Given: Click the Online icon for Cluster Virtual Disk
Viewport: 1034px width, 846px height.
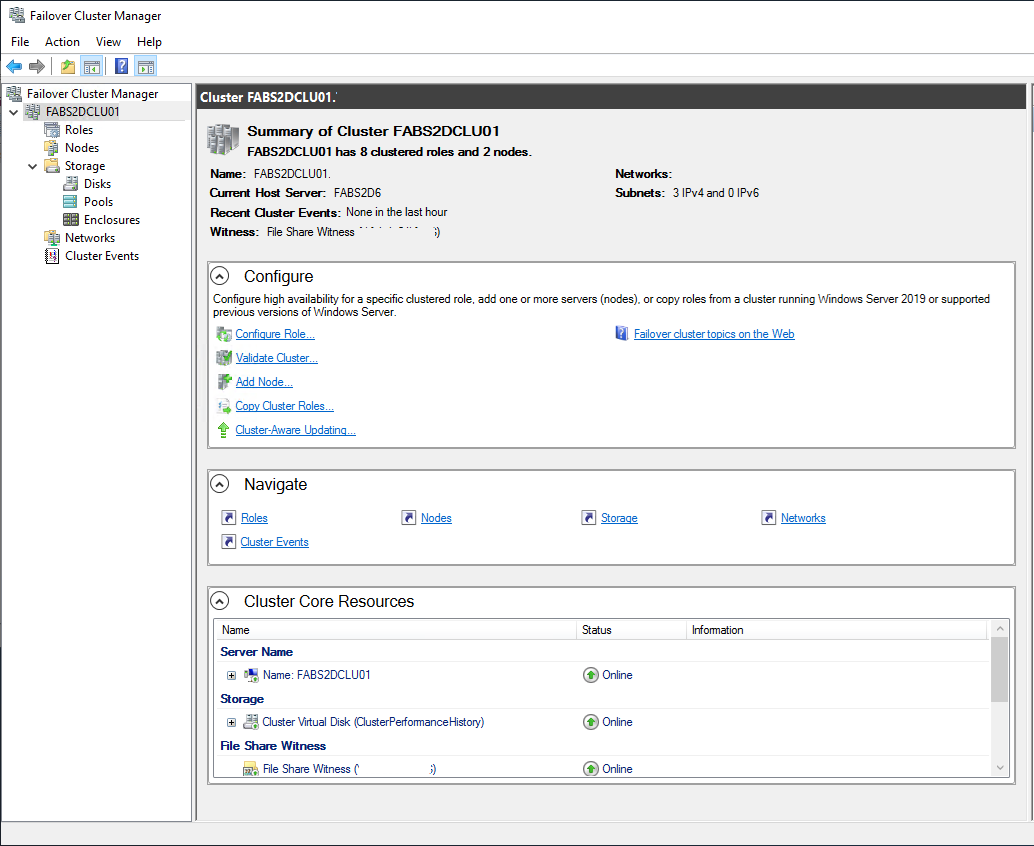Looking at the screenshot, I should [591, 722].
